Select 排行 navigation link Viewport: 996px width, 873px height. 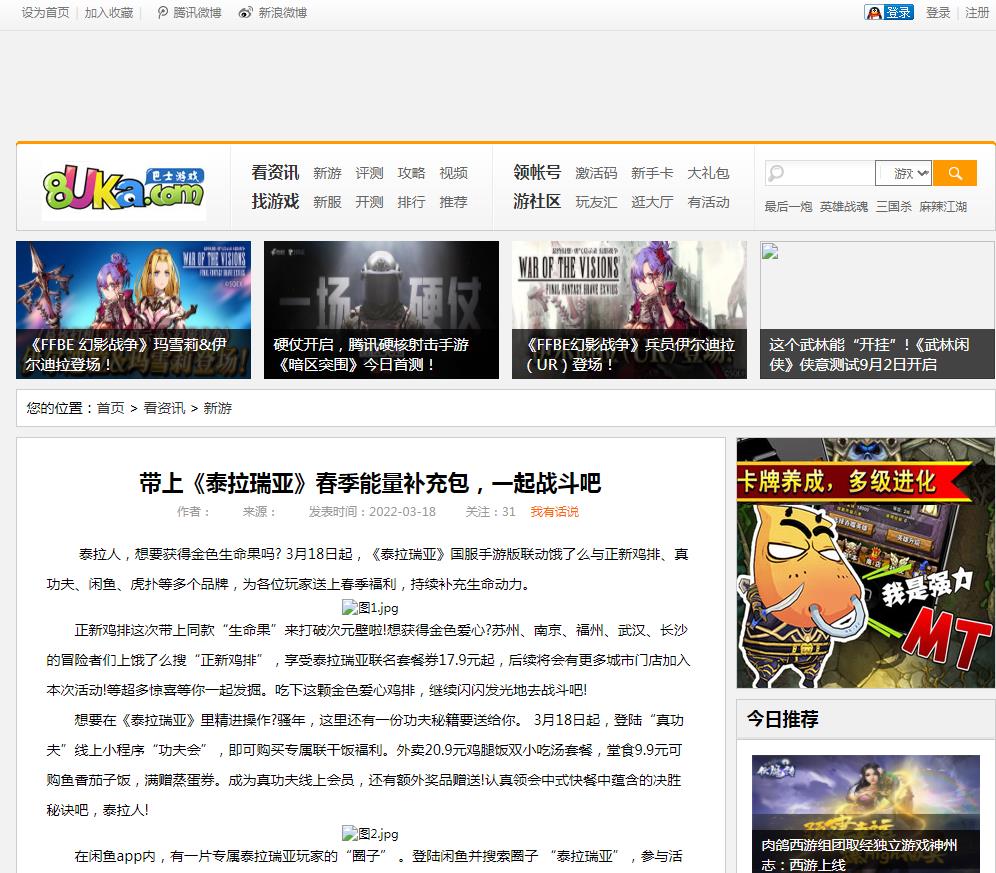click(411, 202)
